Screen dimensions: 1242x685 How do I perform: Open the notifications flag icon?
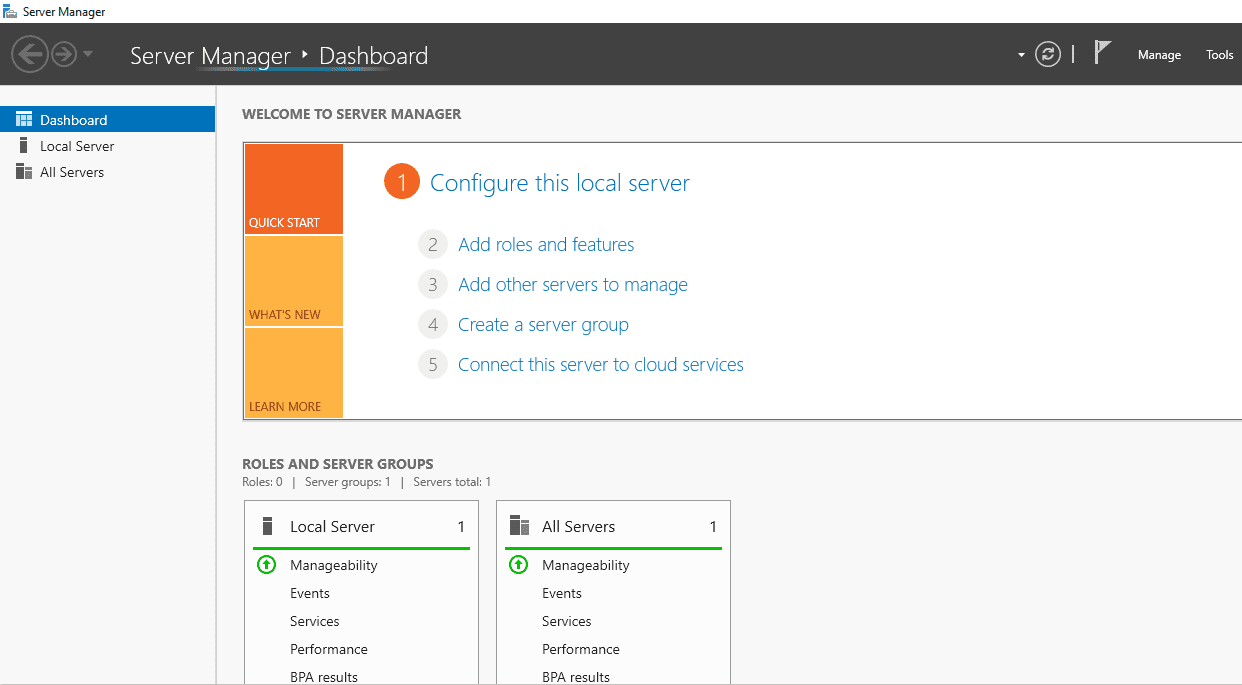(1102, 54)
